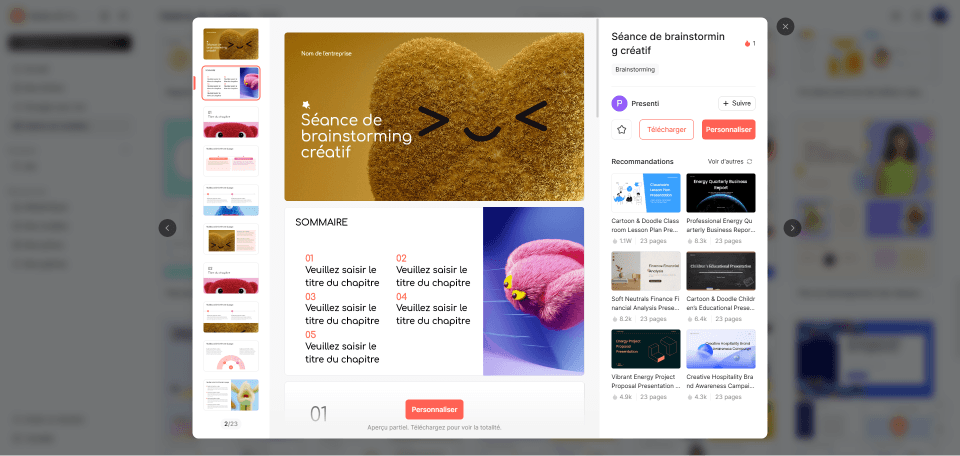Open the Brainstorming tag

pos(635,69)
